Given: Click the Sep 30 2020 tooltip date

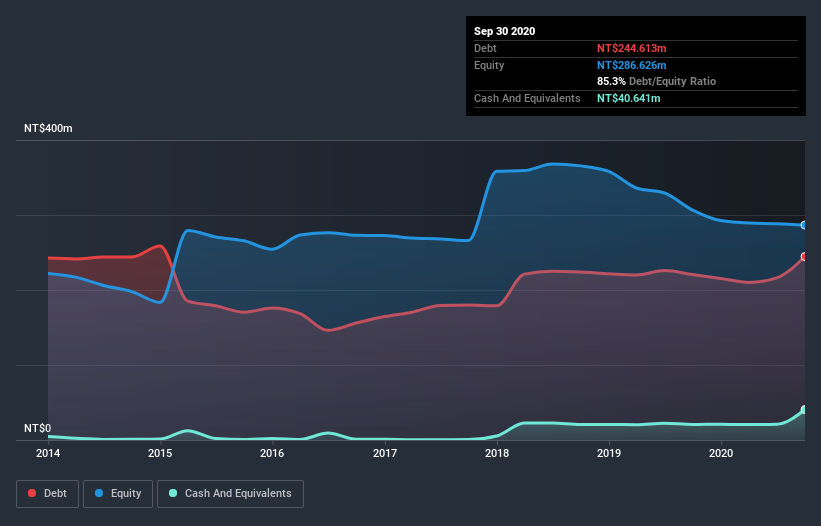Looking at the screenshot, I should [x=505, y=31].
